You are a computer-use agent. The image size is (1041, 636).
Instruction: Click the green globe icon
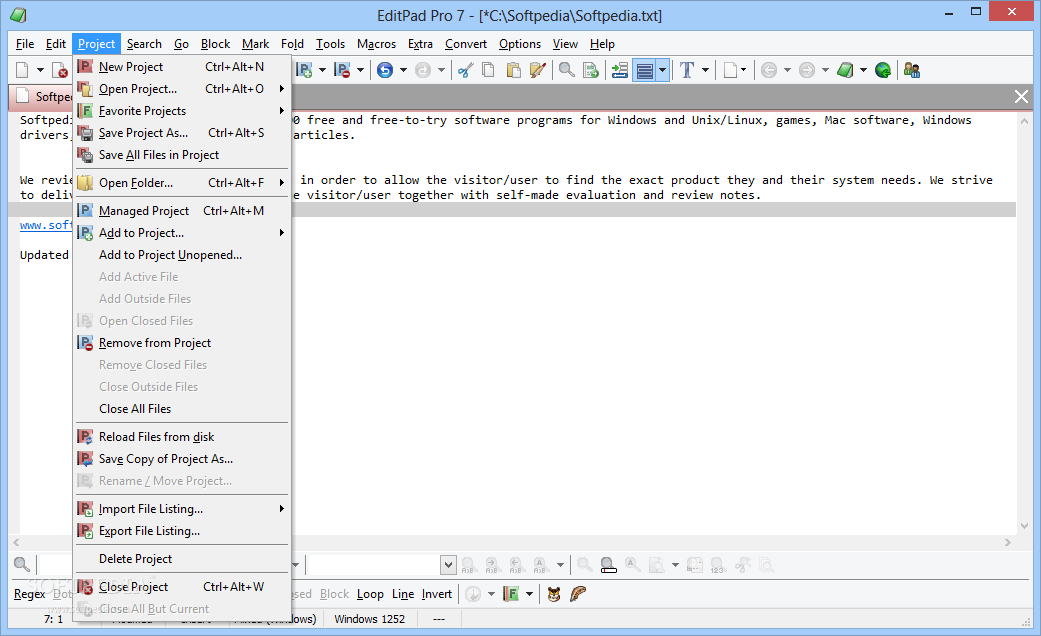pos(882,70)
